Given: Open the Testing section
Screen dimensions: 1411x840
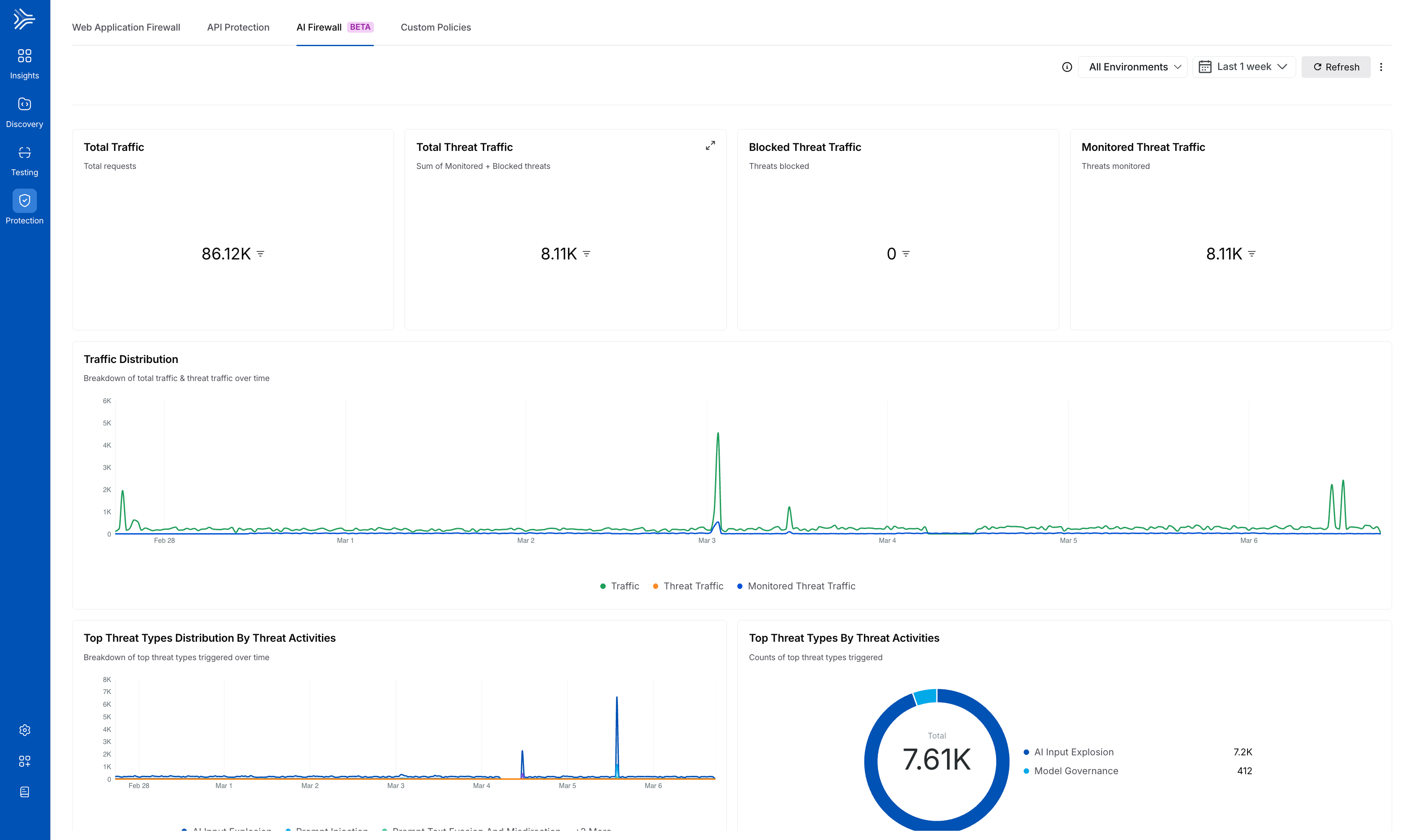Looking at the screenshot, I should click(x=24, y=160).
